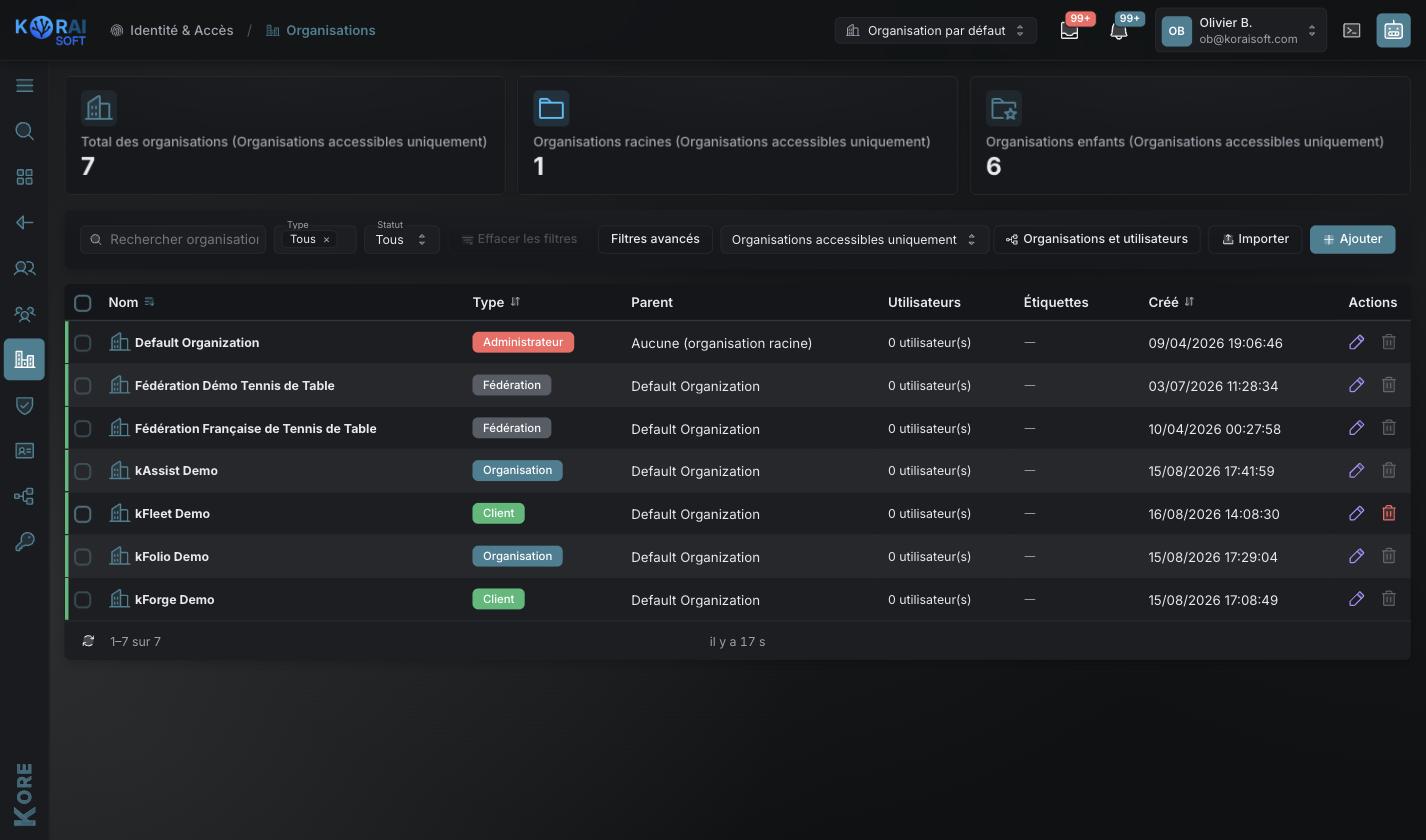Screen dimensions: 1426x840
Task: Open the Groups sidebar icon
Action: click(25, 314)
